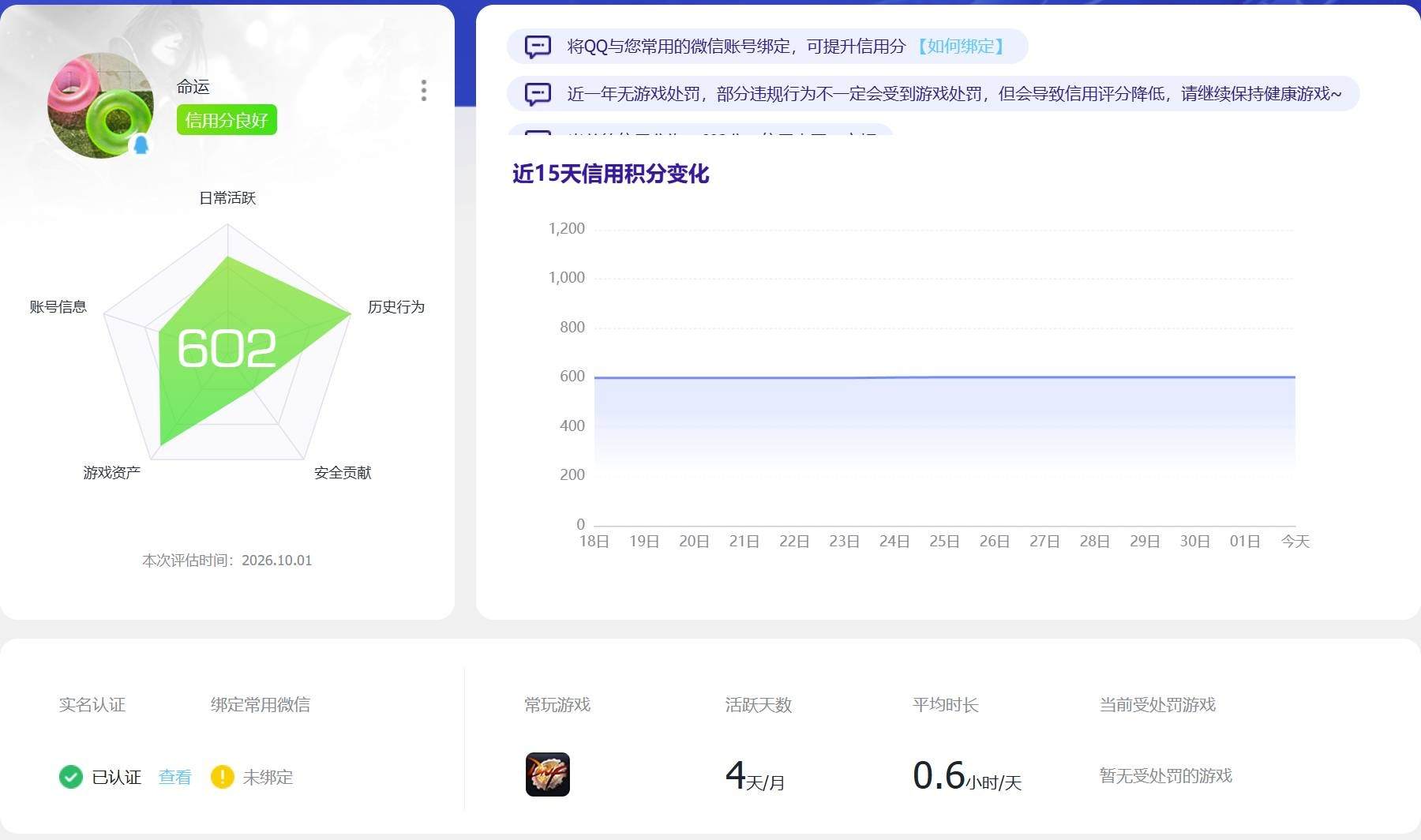Click the 18日 label on chart axis
1421x840 pixels.
point(594,542)
